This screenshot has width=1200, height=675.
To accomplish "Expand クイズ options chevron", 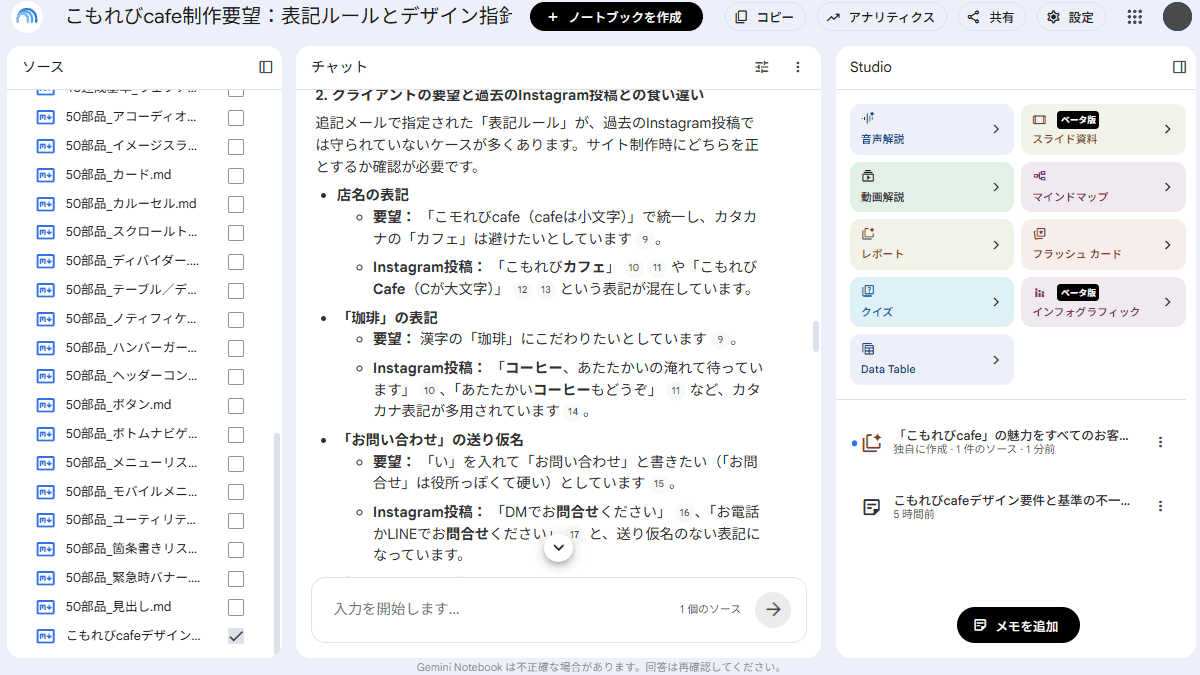I will [996, 302].
